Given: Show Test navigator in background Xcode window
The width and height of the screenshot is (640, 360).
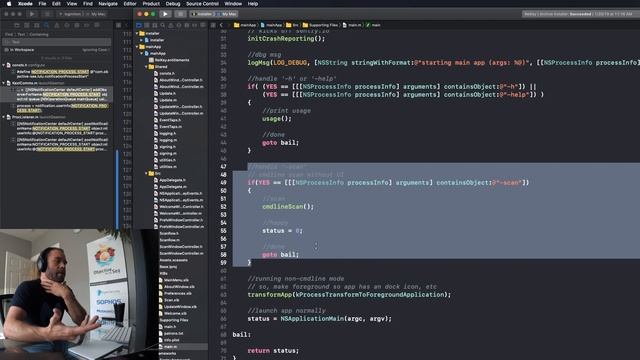Looking at the screenshot, I should [x=67, y=25].
